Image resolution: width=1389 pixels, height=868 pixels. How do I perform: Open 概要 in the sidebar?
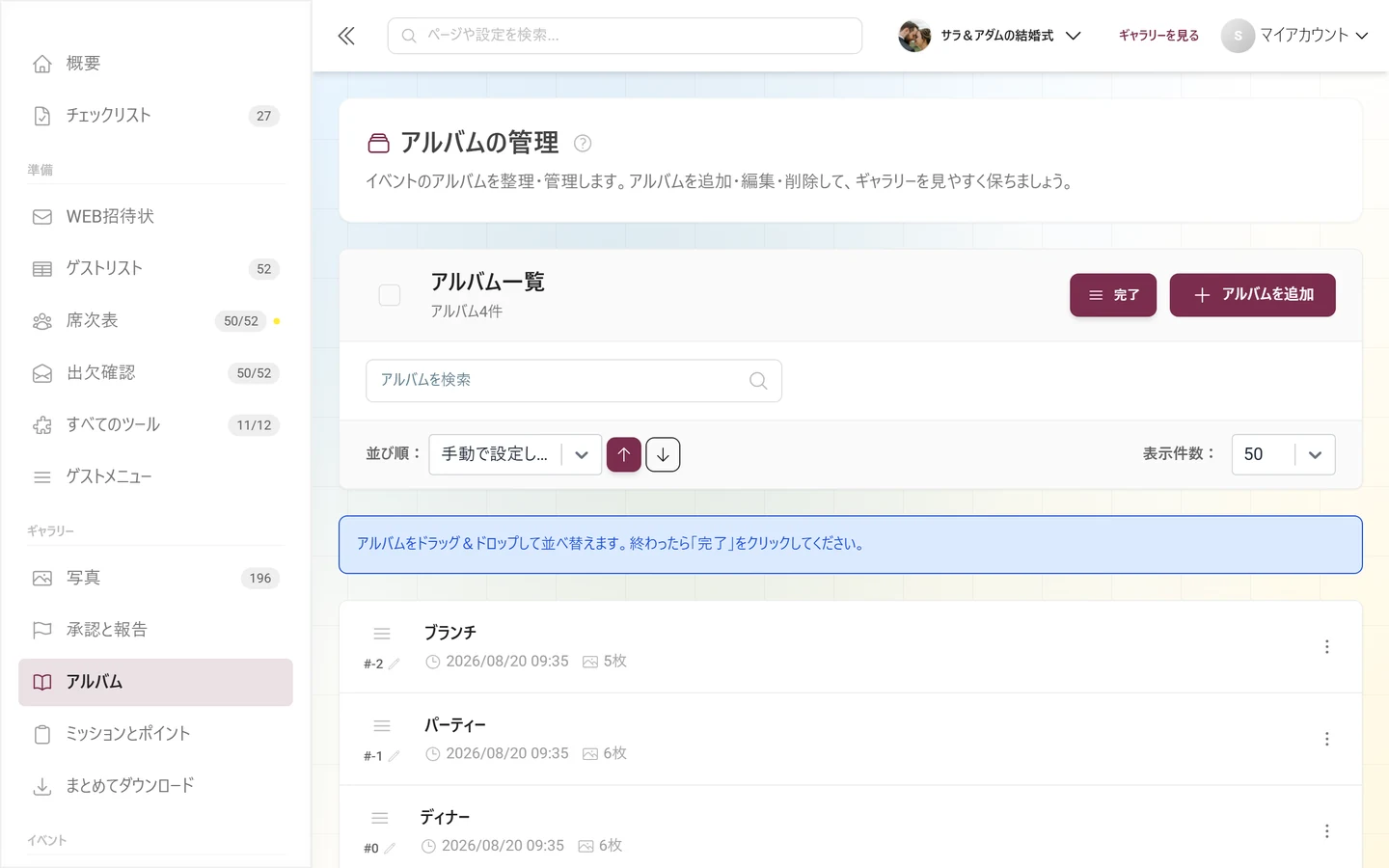(x=155, y=64)
